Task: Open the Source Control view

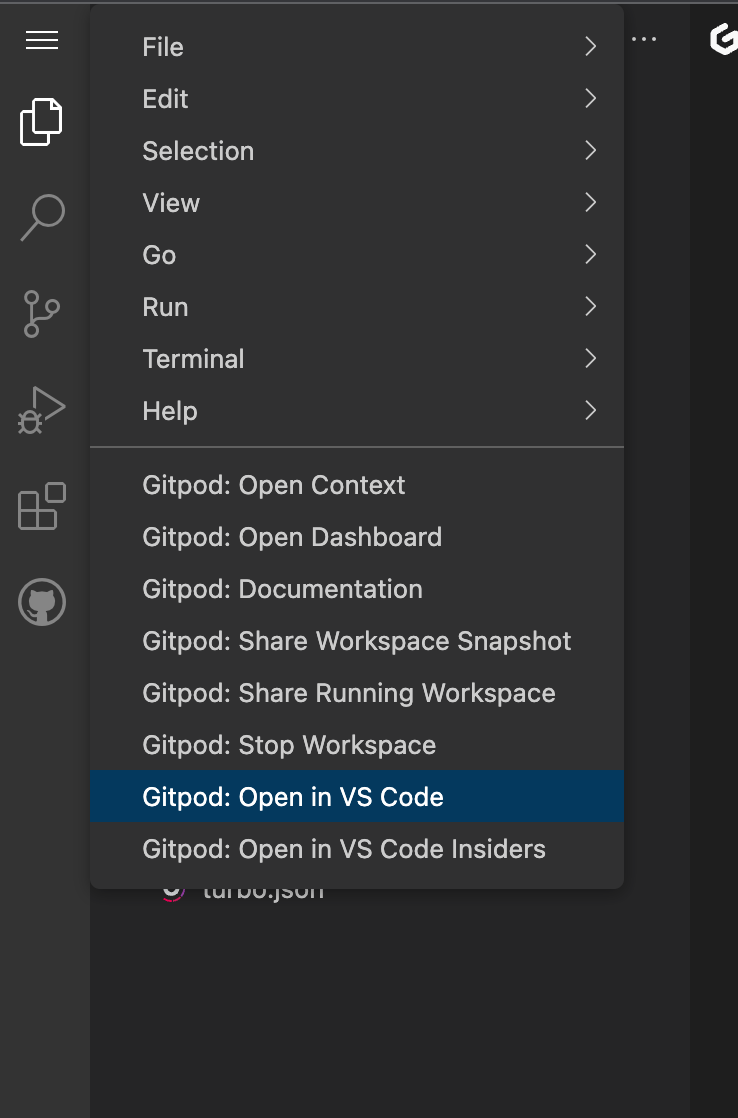Action: [x=41, y=313]
